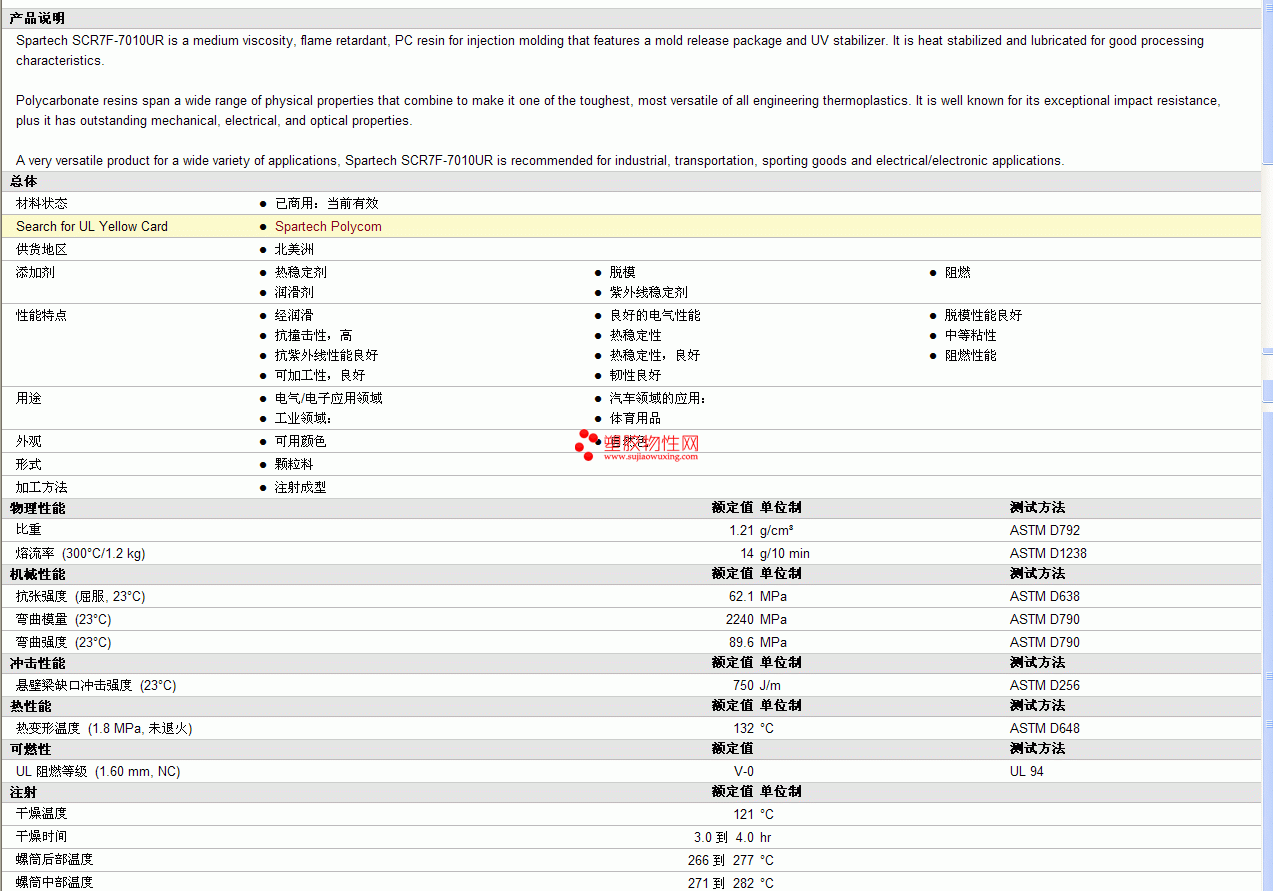Click the 注射成型 value

pyautogui.click(x=301, y=487)
